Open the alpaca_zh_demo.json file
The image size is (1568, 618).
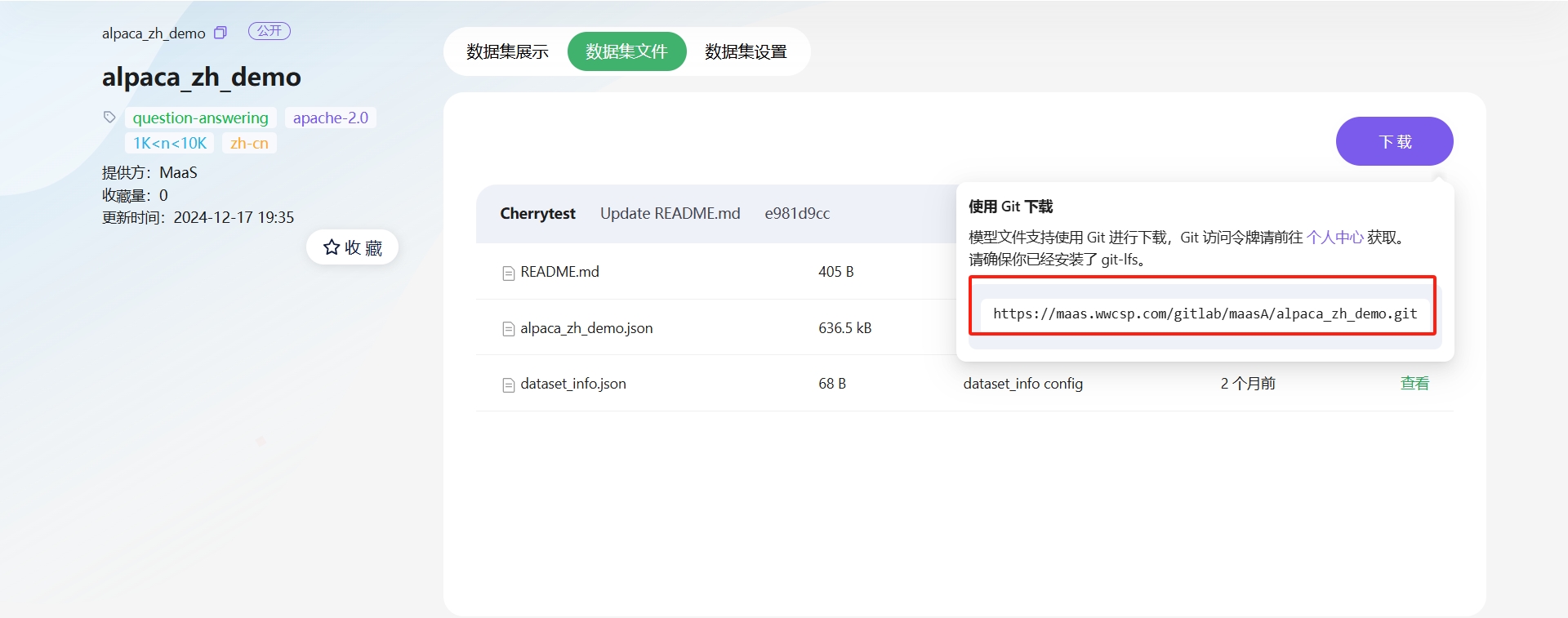tap(586, 328)
